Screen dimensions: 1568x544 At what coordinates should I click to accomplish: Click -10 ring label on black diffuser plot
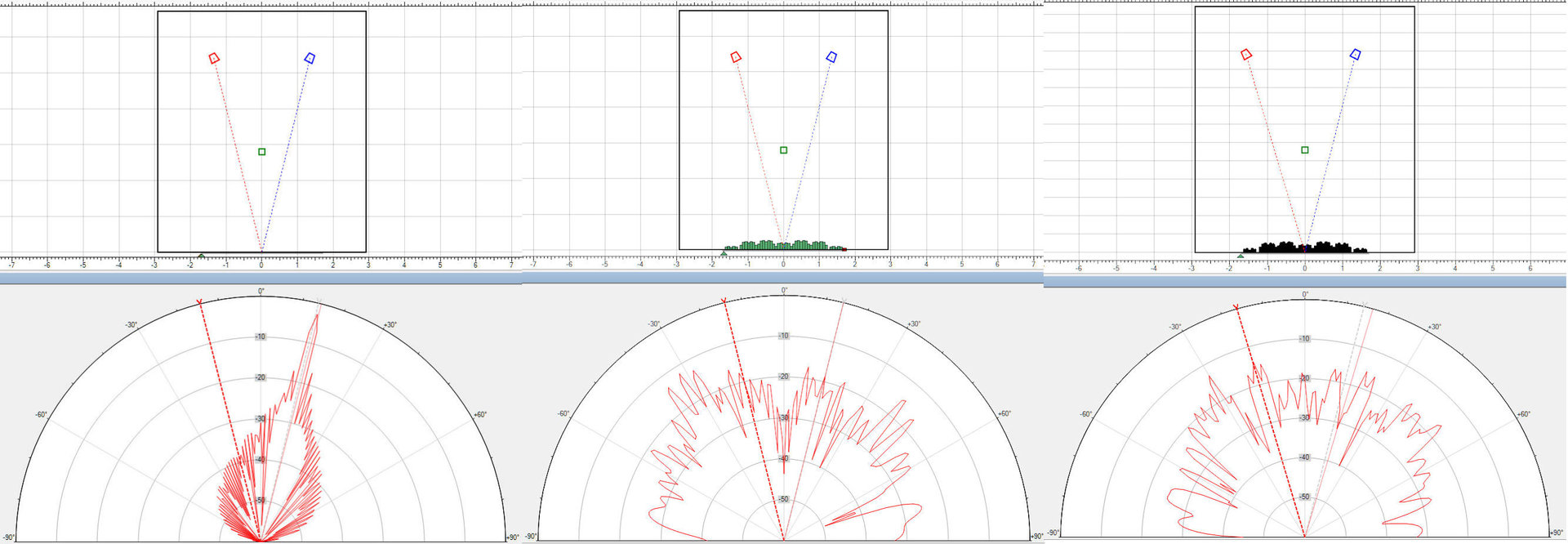[1305, 339]
